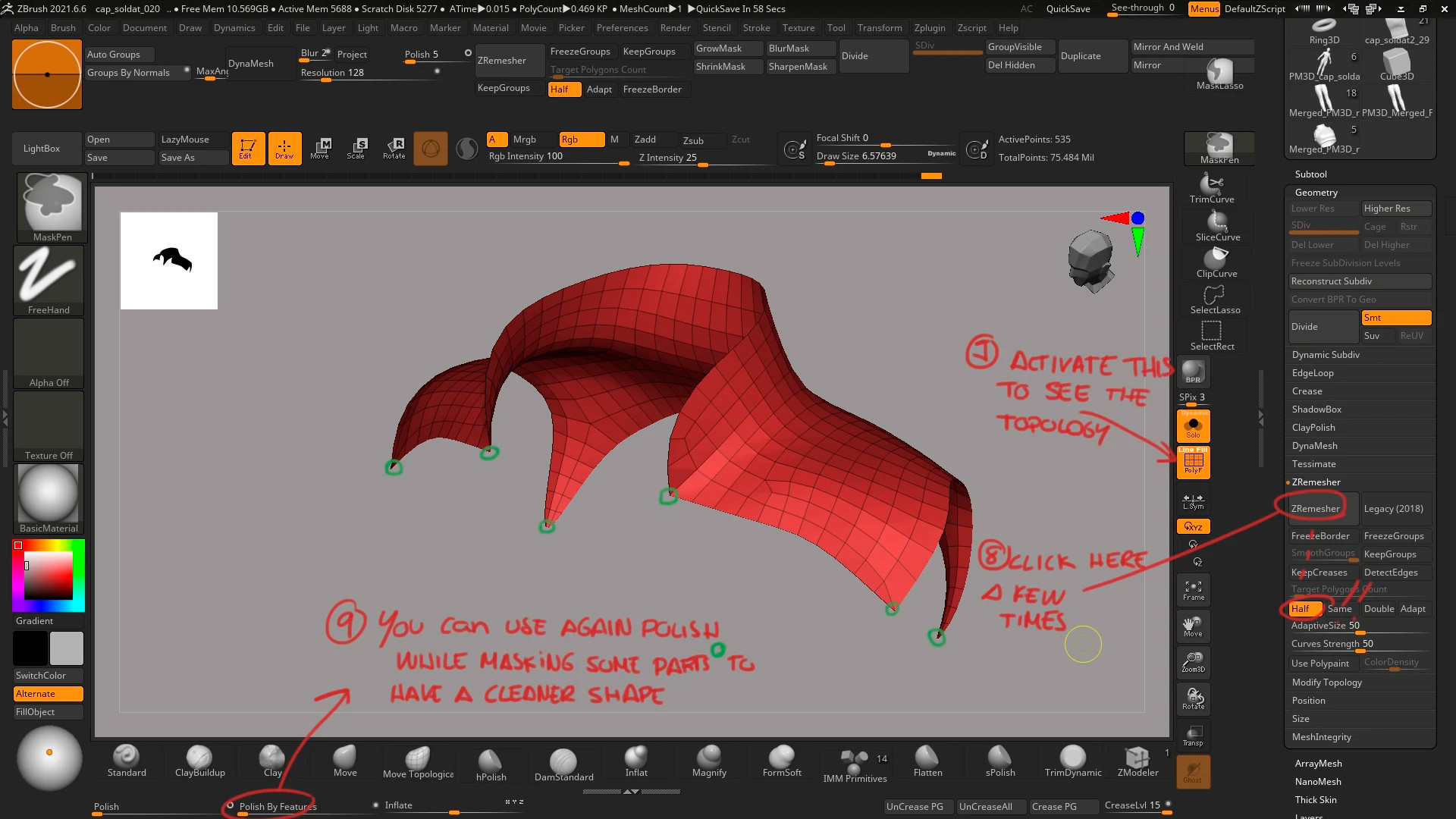Choose the TrimDynamic brush

[x=1072, y=760]
